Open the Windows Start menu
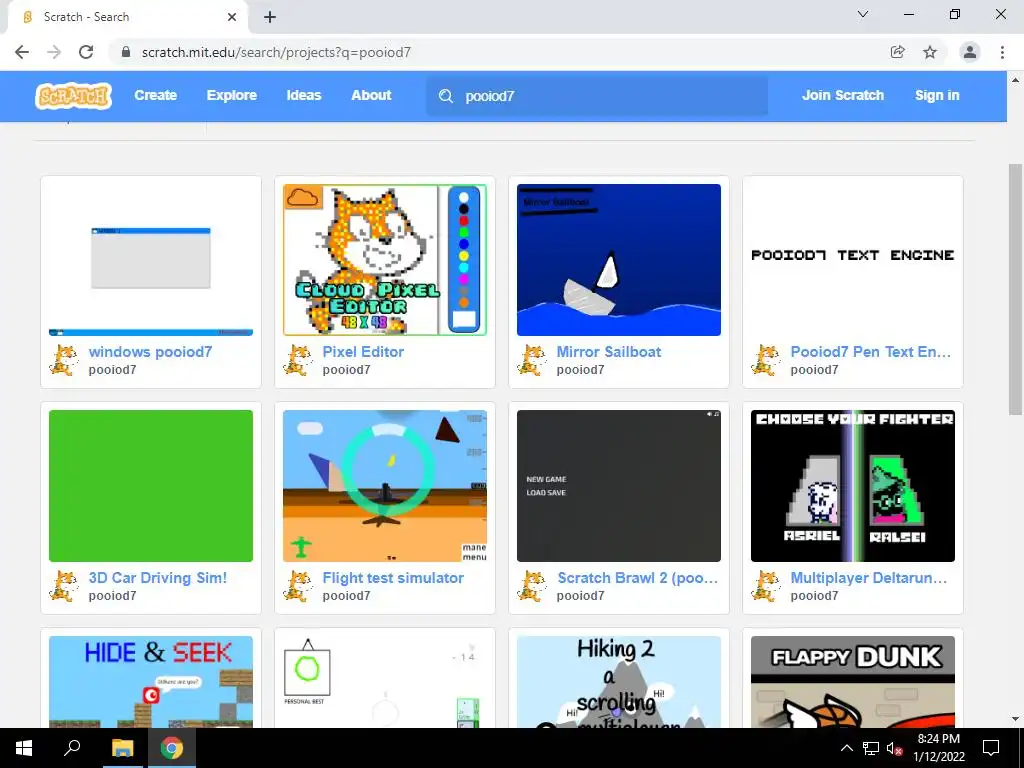Viewport: 1024px width, 768px height. 24,748
